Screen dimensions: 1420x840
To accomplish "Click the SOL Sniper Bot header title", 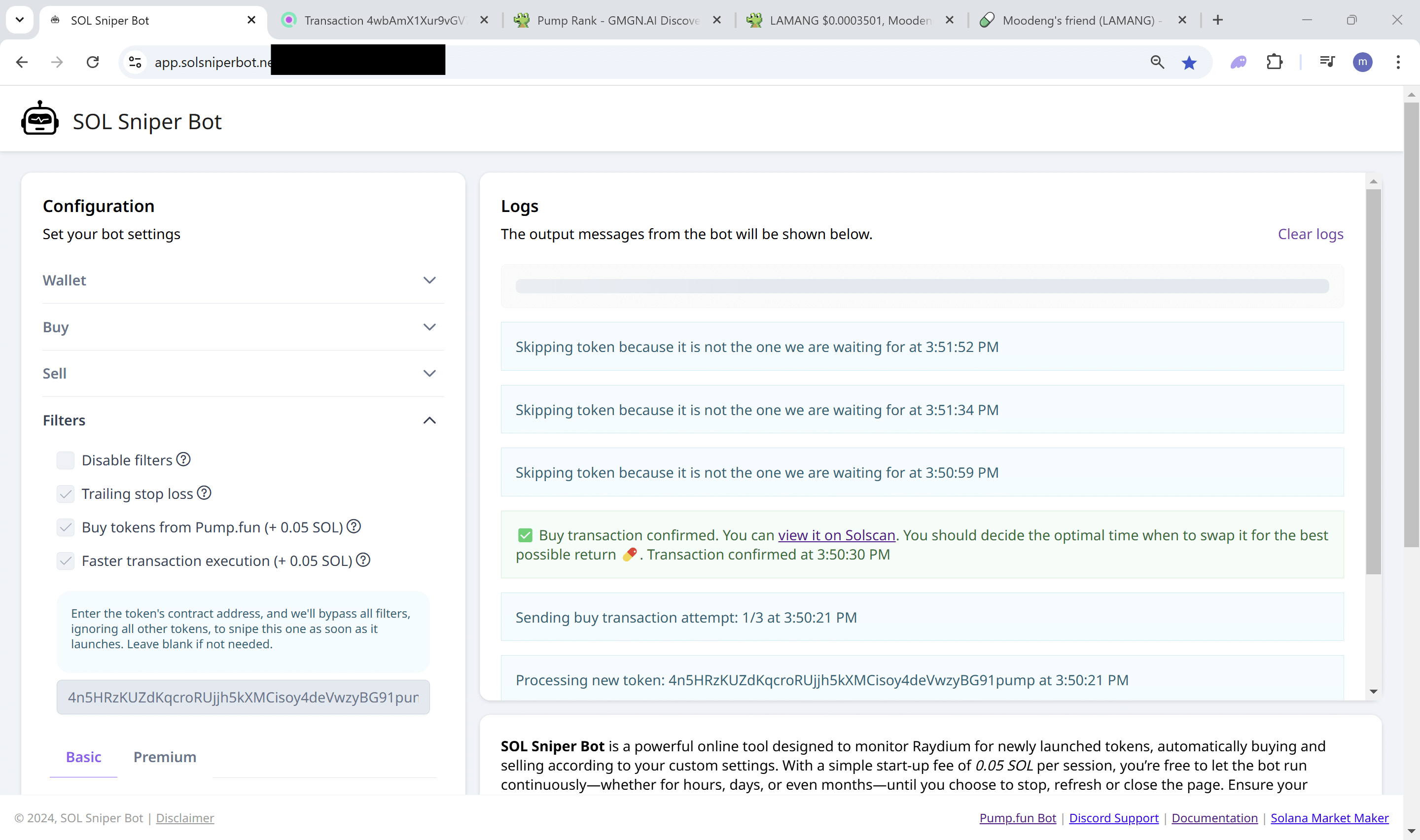I will click(147, 121).
